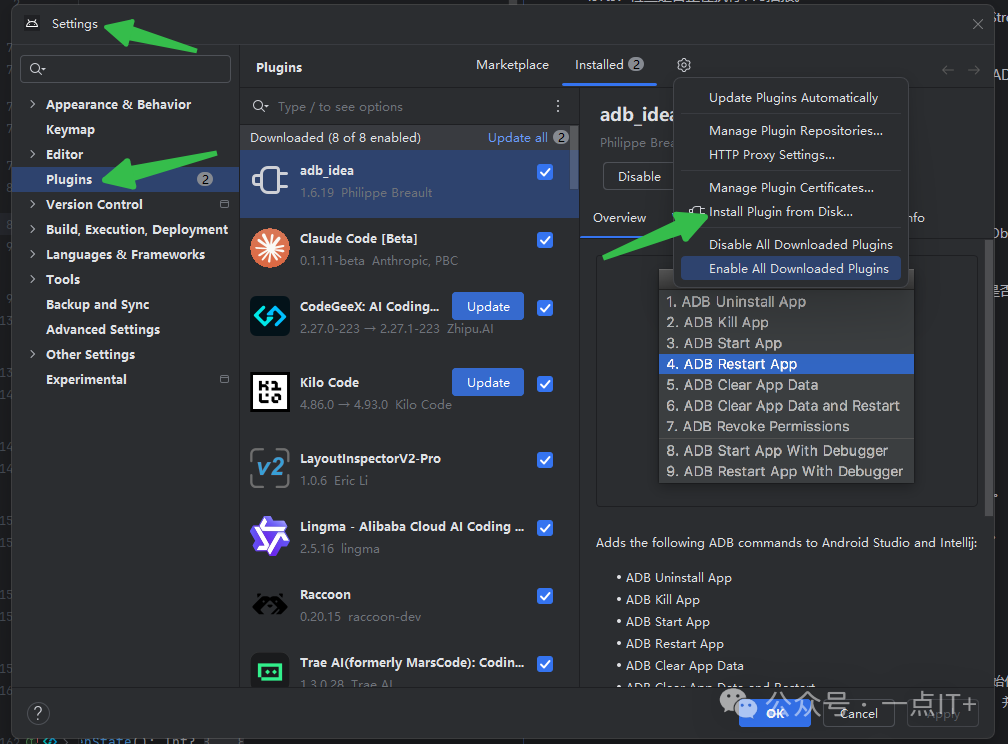Image resolution: width=1008 pixels, height=744 pixels.
Task: Uncheck the CodeGeeX plugin checkbox
Action: pyautogui.click(x=544, y=308)
